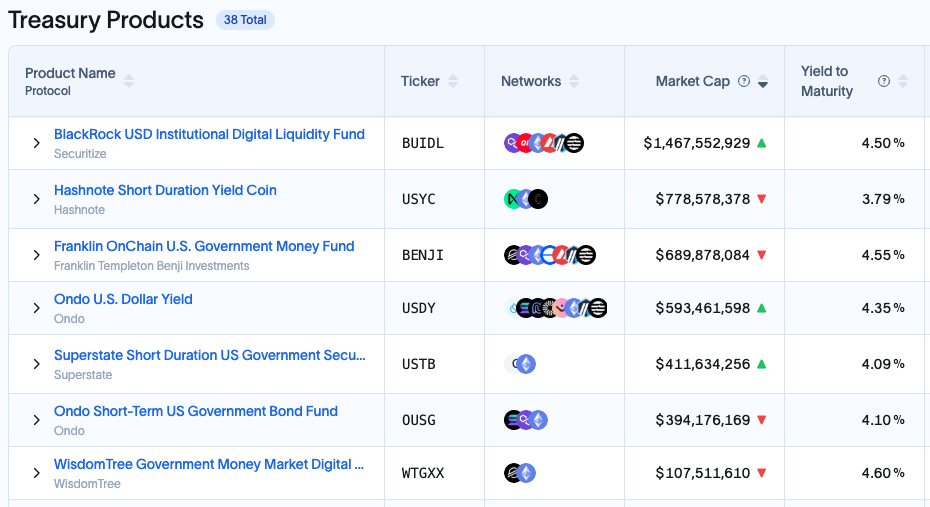930x507 pixels.
Task: Click the green up arrow beside $1,467,552,929
Action: 762,143
